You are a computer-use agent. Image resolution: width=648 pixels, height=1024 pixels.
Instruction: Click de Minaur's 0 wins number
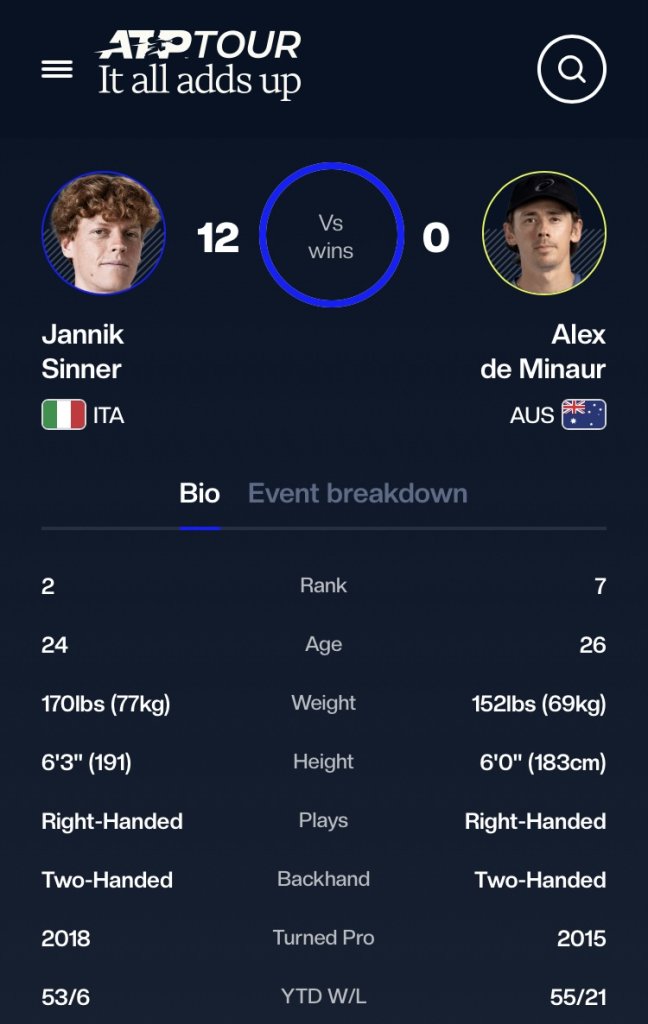click(436, 238)
